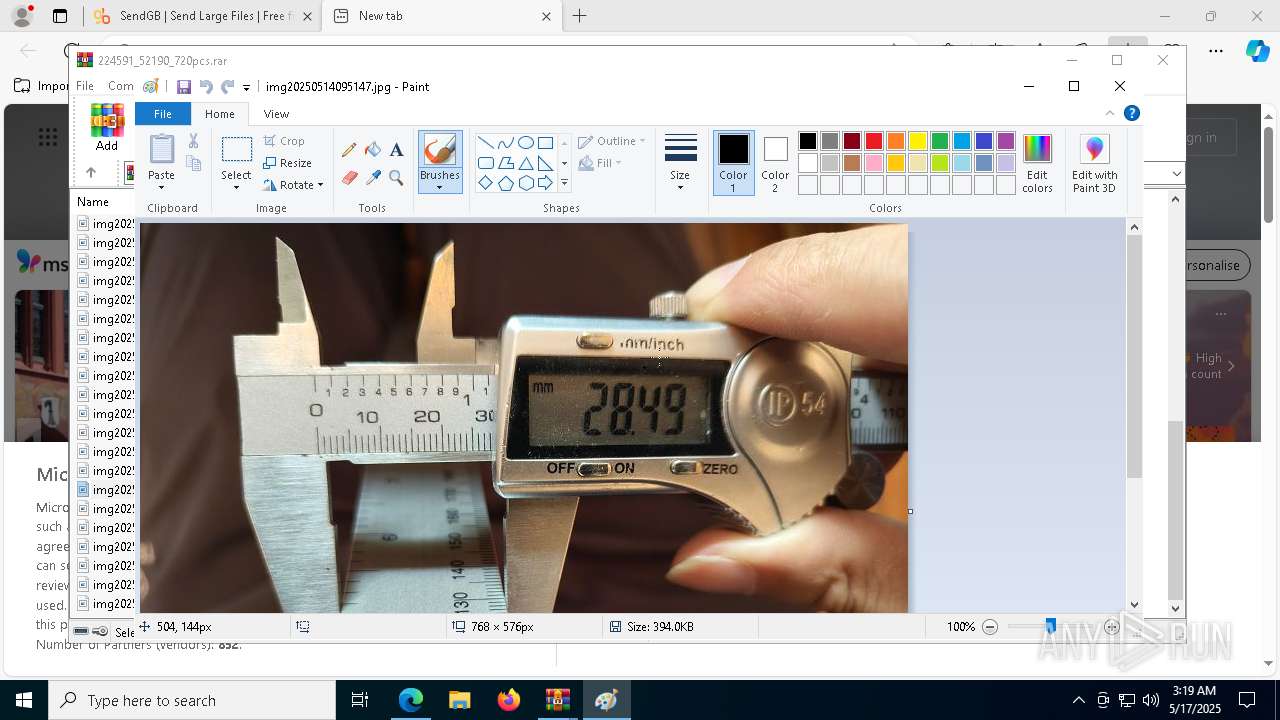
Task: Select the Color picker eyedropper tool
Action: point(373,178)
